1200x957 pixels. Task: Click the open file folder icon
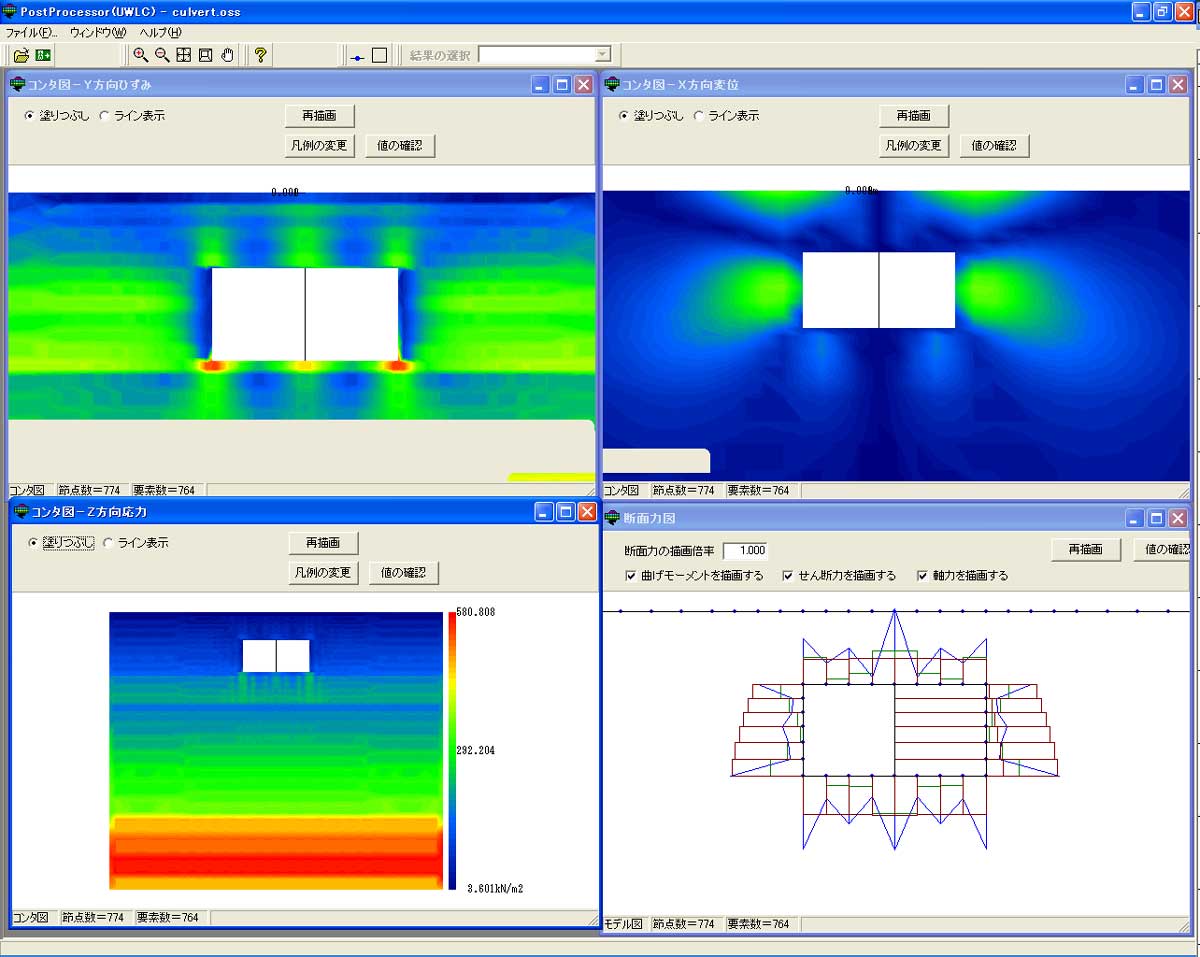[x=21, y=55]
